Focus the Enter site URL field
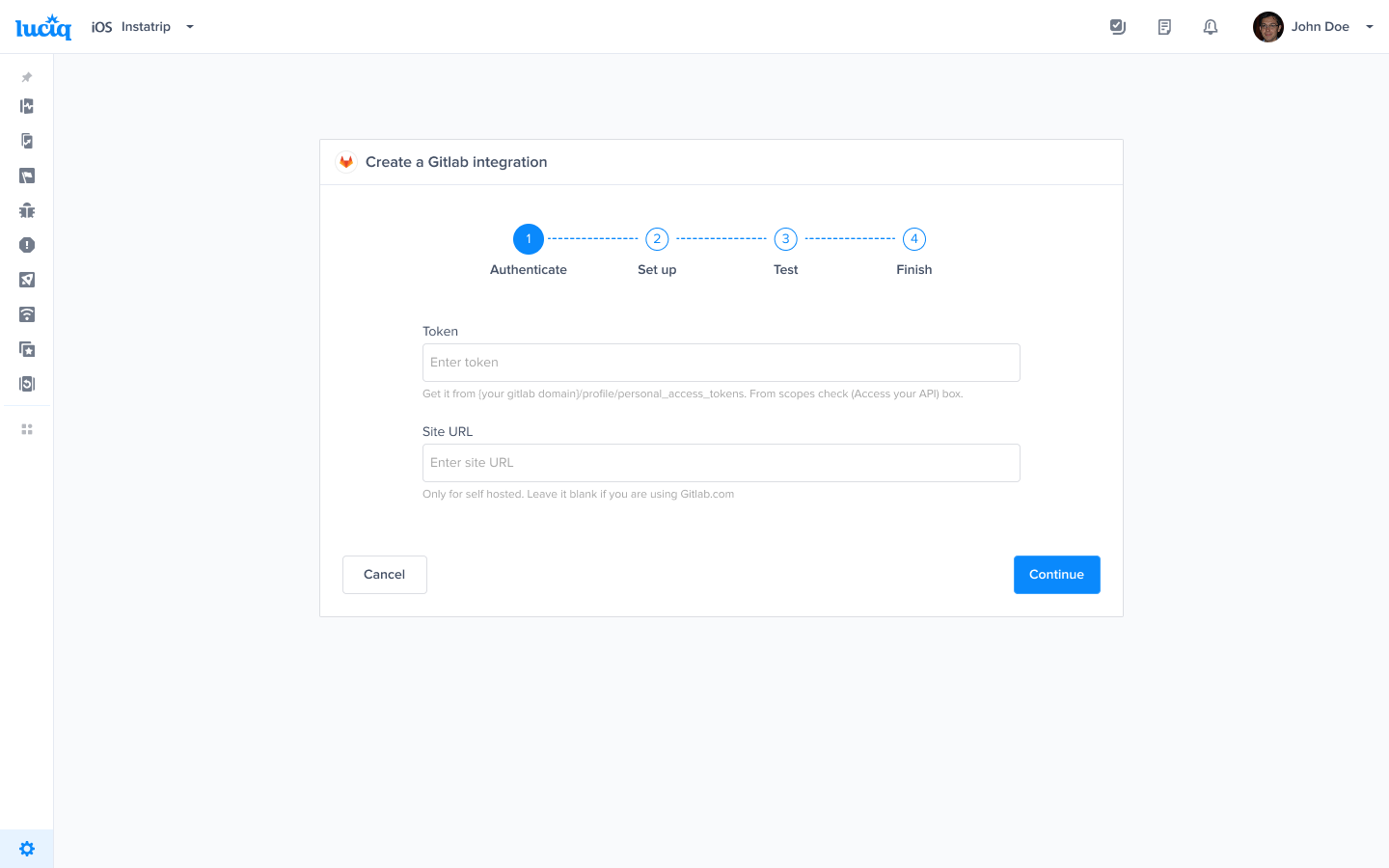The width and height of the screenshot is (1389, 868). (722, 463)
